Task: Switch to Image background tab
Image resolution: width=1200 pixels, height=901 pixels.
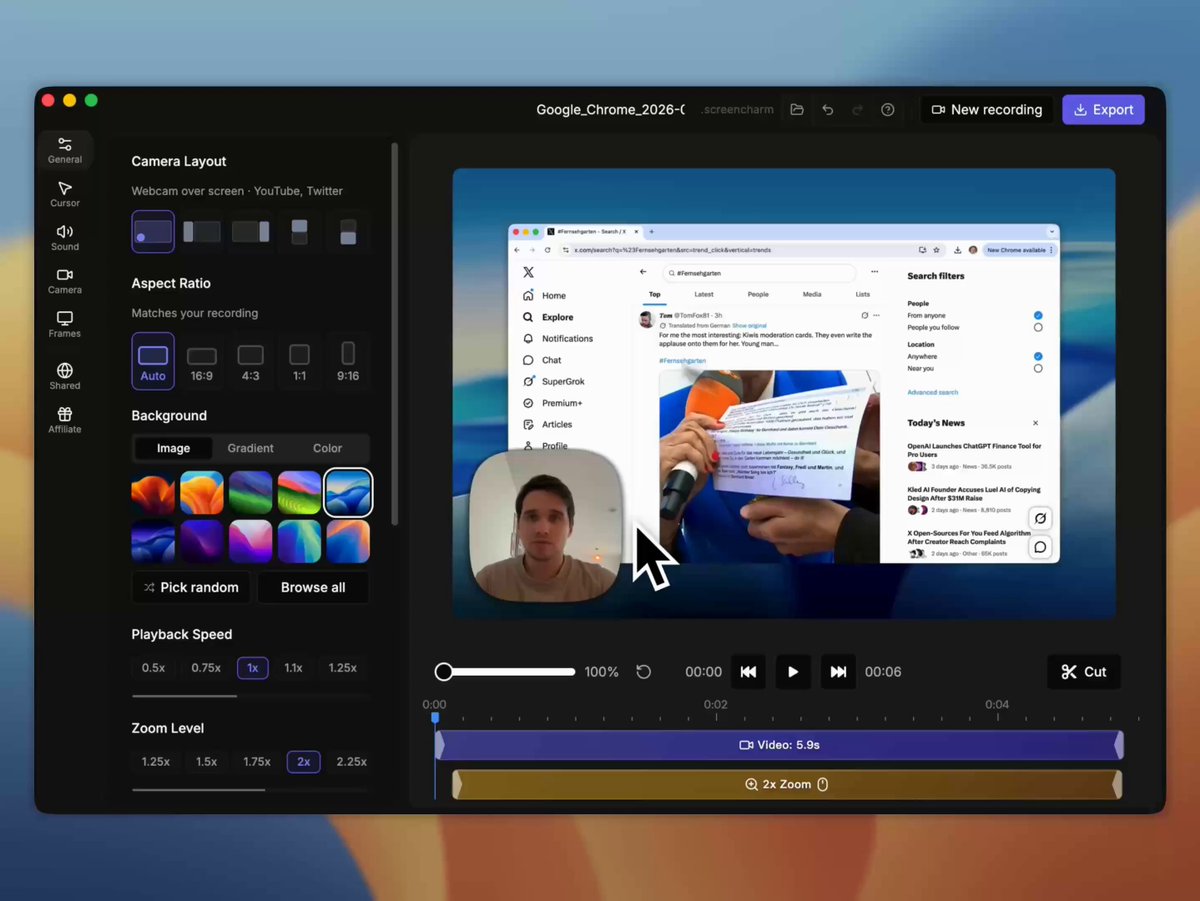Action: click(x=173, y=449)
